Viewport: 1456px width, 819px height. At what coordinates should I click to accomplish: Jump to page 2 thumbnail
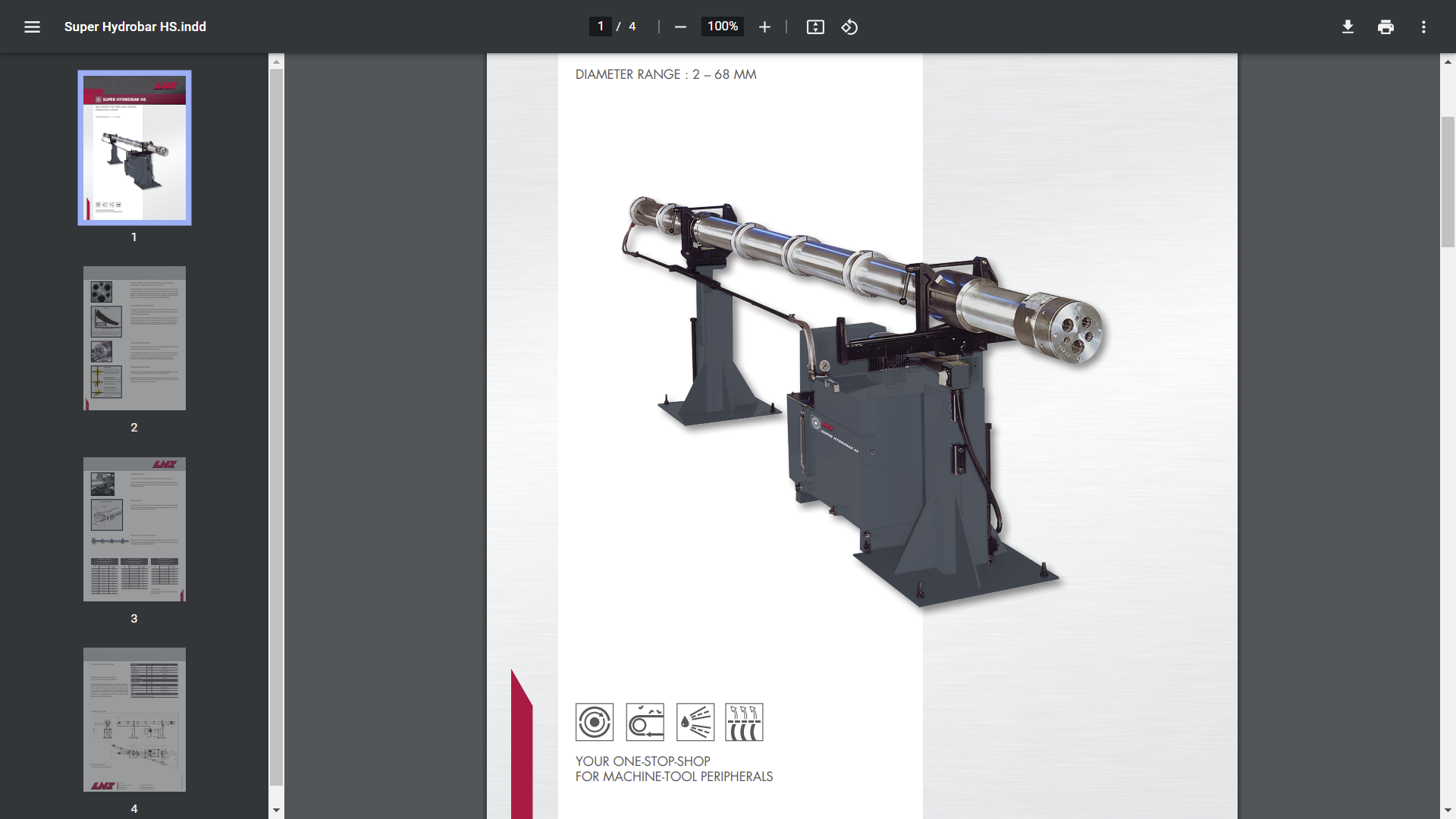[134, 338]
